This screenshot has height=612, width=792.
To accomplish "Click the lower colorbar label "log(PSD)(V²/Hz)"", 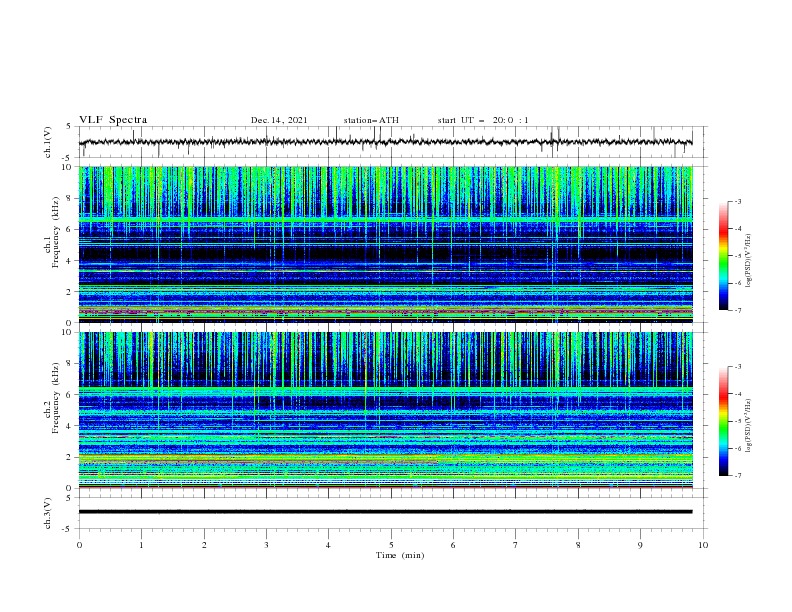I will point(748,426).
